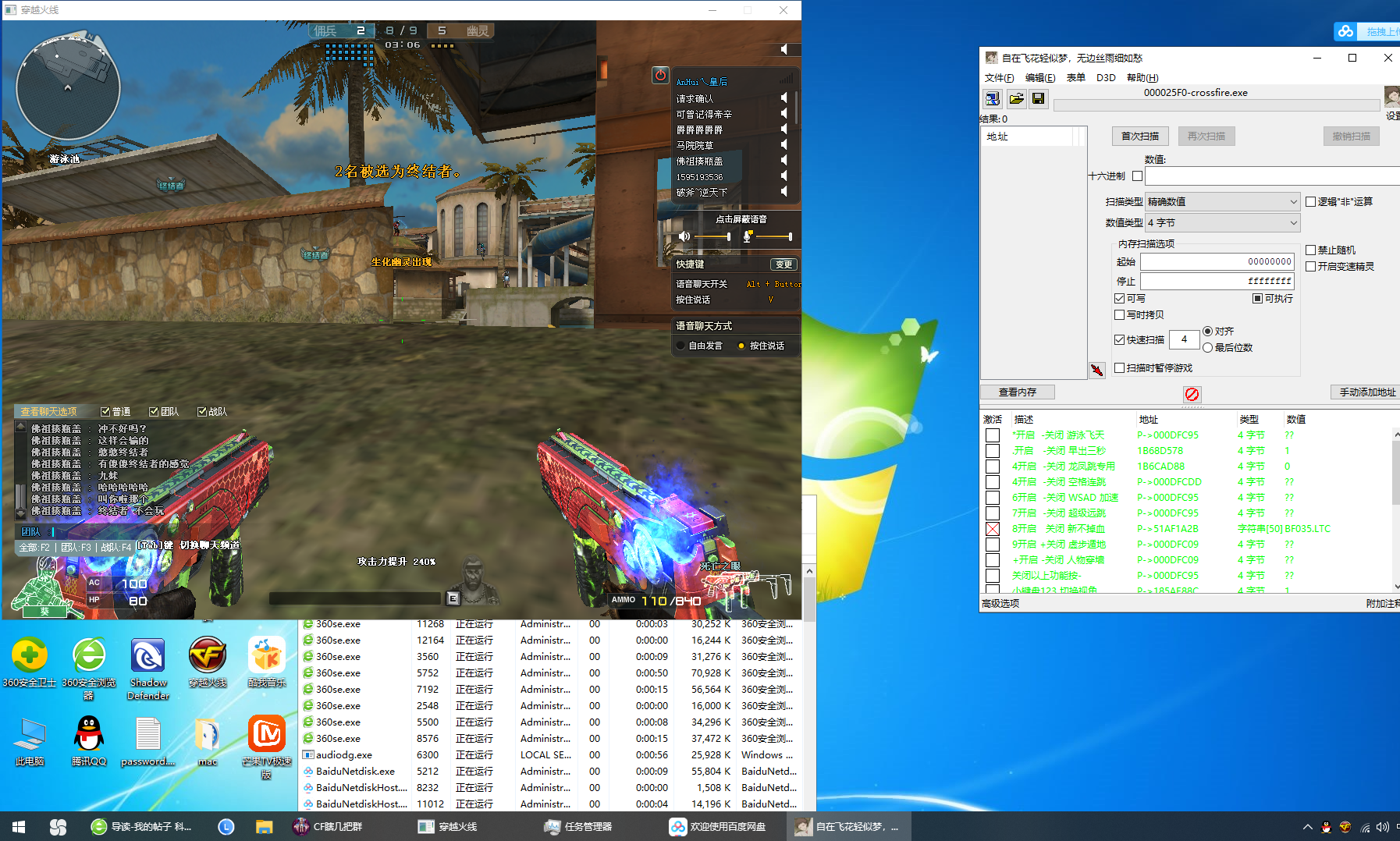The image size is (1400, 841).
Task: Activate checkbox for 龙凤跳专用 entry
Action: coord(993,467)
